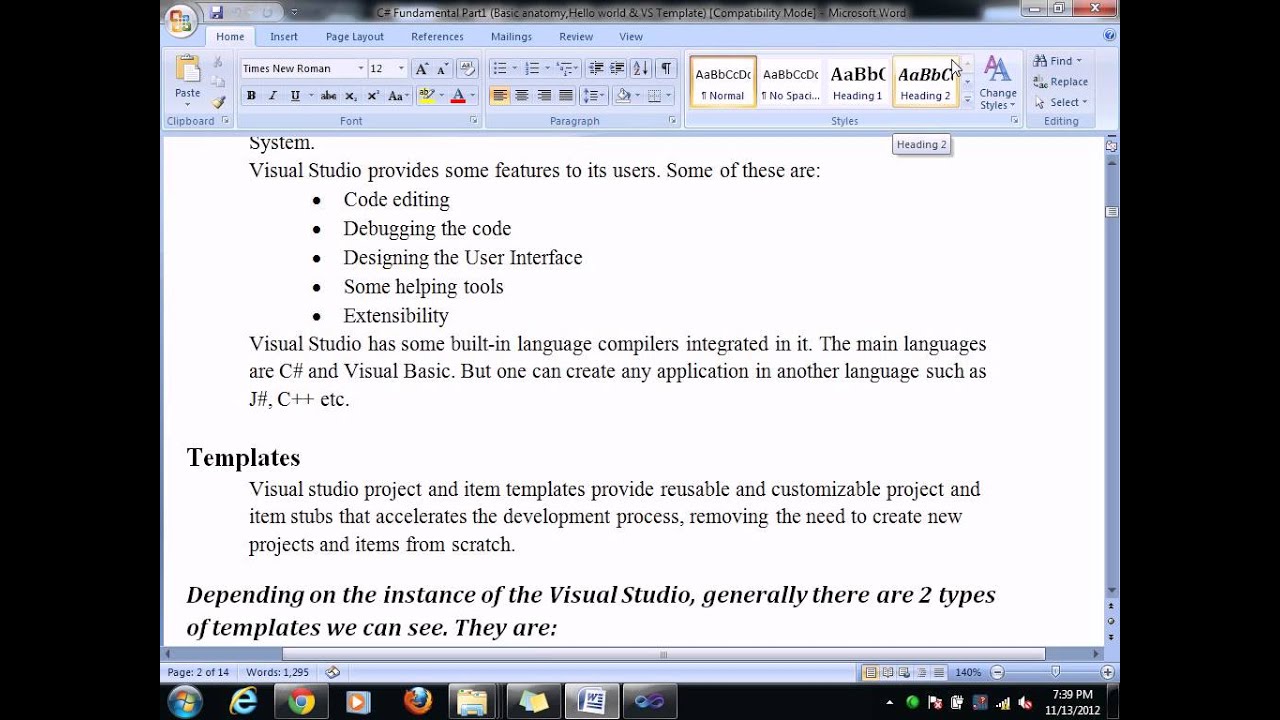Open the Insert ribbon tab
Image resolution: width=1280 pixels, height=720 pixels.
click(284, 37)
